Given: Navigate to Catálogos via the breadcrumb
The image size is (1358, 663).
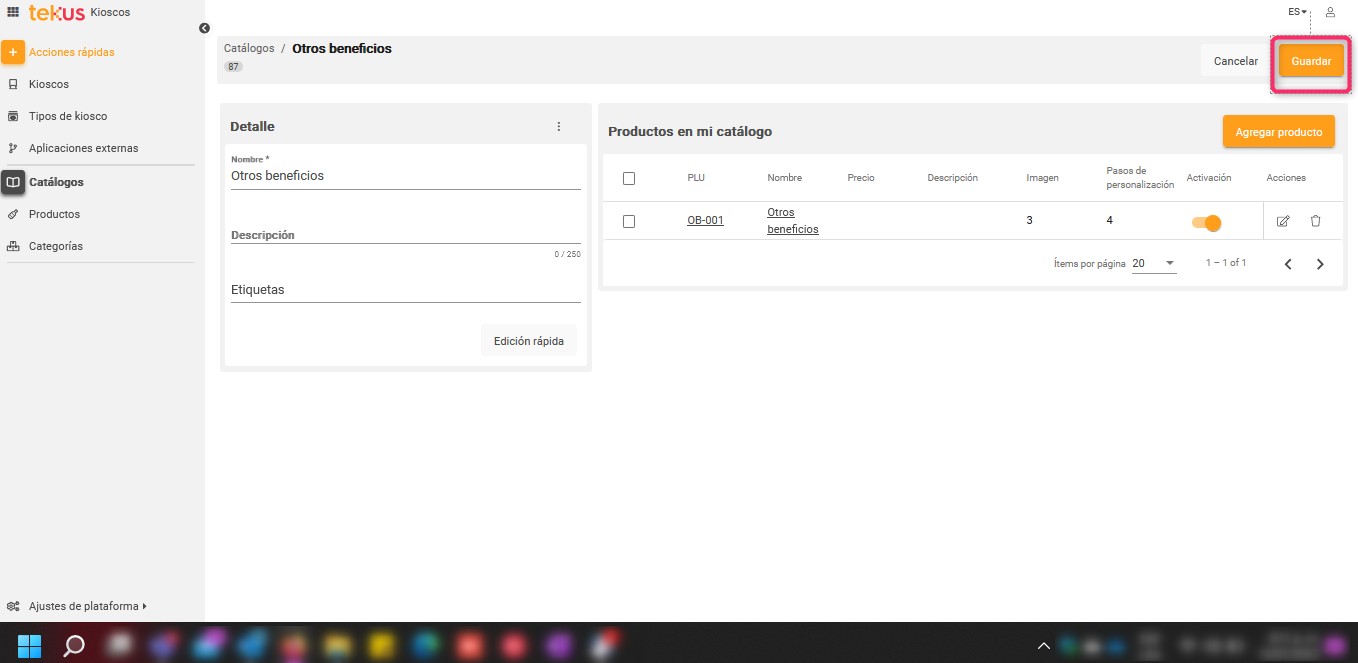Looking at the screenshot, I should [248, 47].
